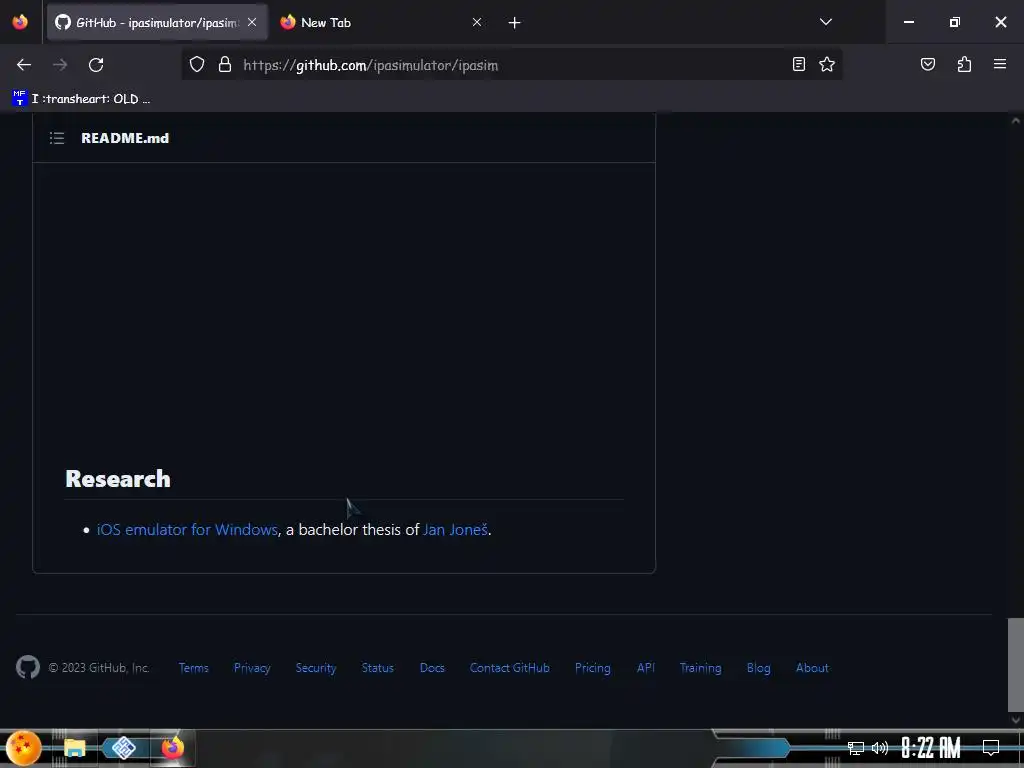Image resolution: width=1024 pixels, height=768 pixels.
Task: Switch to the GitHub ipasimulator tab
Action: [157, 22]
